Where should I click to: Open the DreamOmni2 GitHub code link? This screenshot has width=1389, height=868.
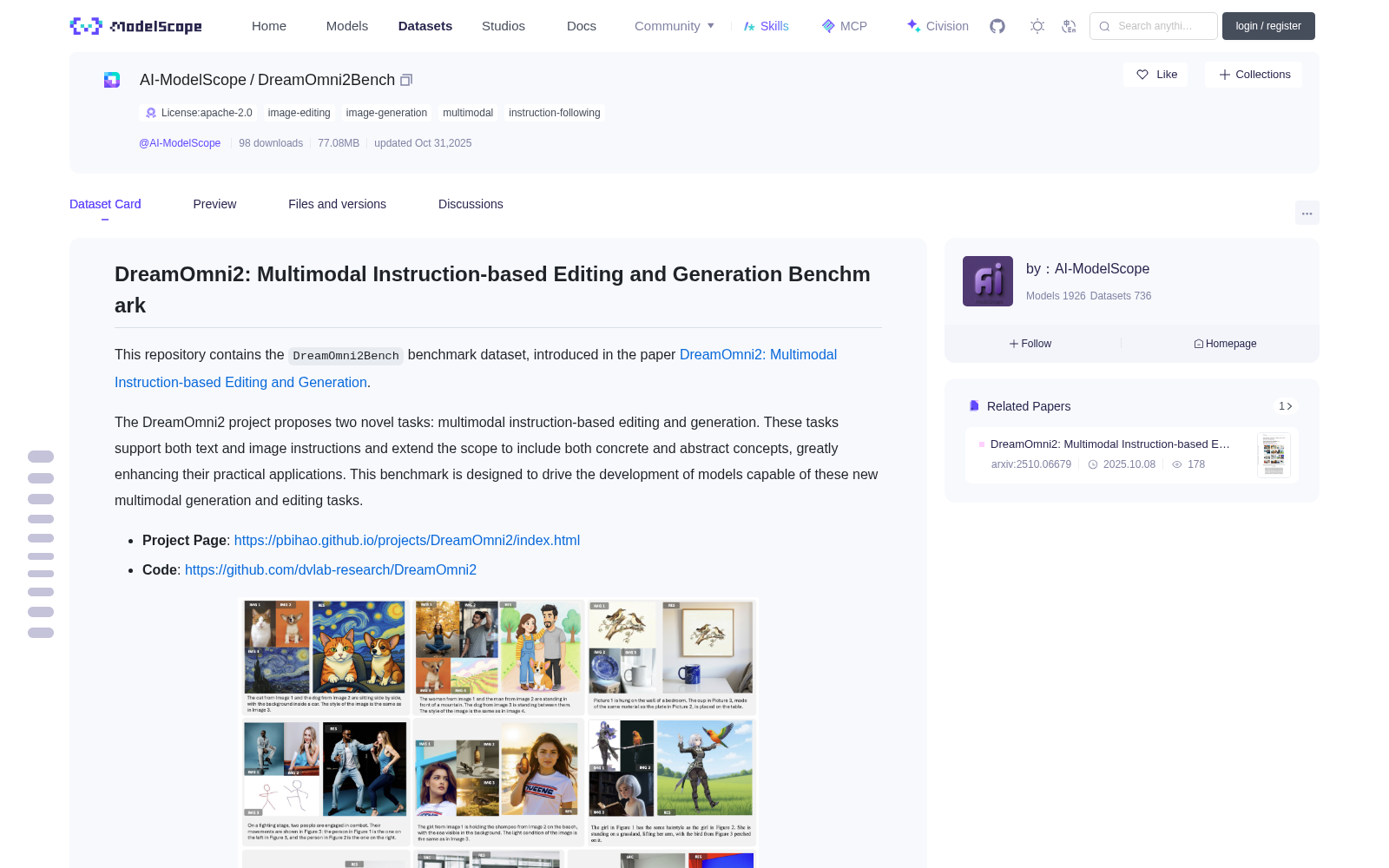331,569
